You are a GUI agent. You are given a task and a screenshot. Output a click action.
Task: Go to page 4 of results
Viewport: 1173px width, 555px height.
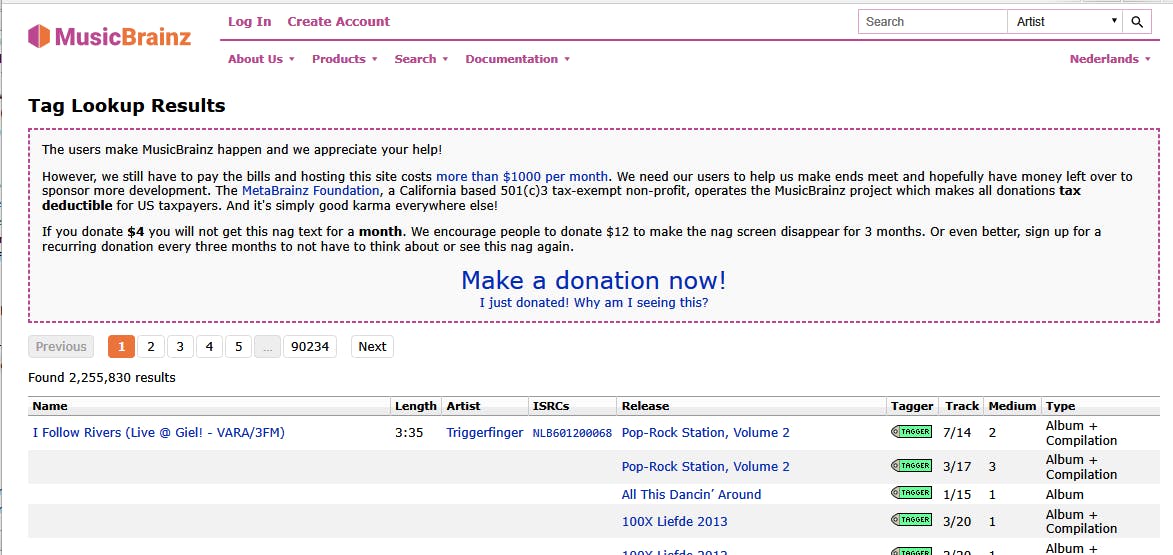pos(209,346)
